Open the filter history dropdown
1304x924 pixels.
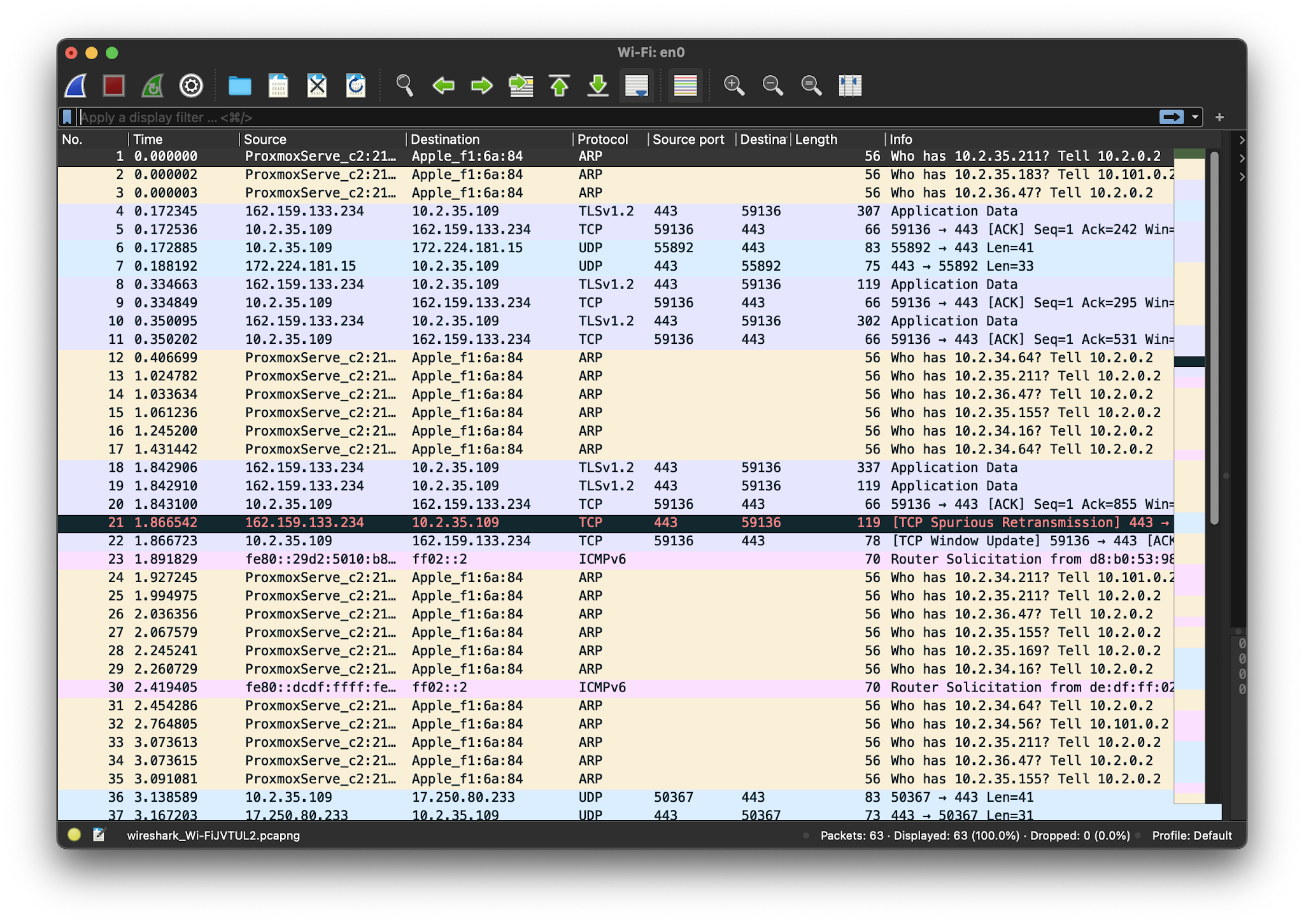point(1195,117)
